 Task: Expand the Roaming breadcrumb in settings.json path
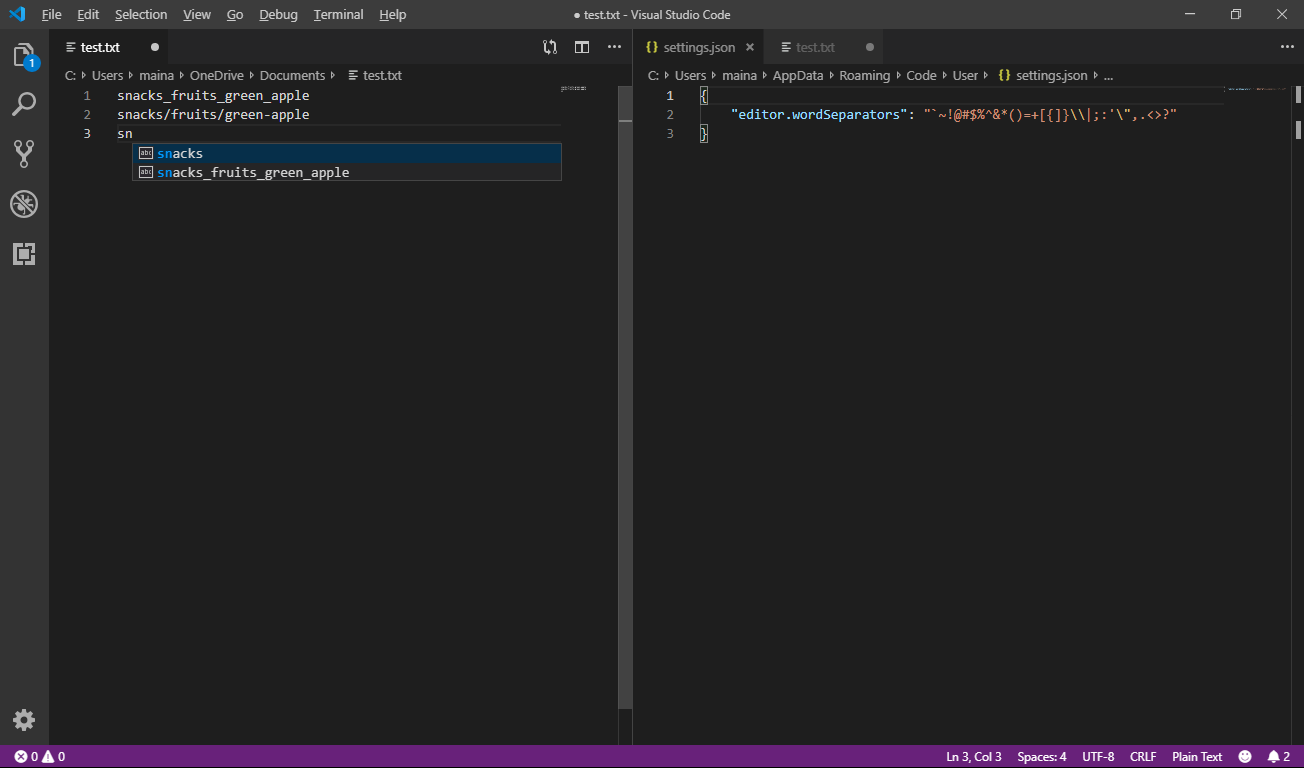tap(896, 75)
